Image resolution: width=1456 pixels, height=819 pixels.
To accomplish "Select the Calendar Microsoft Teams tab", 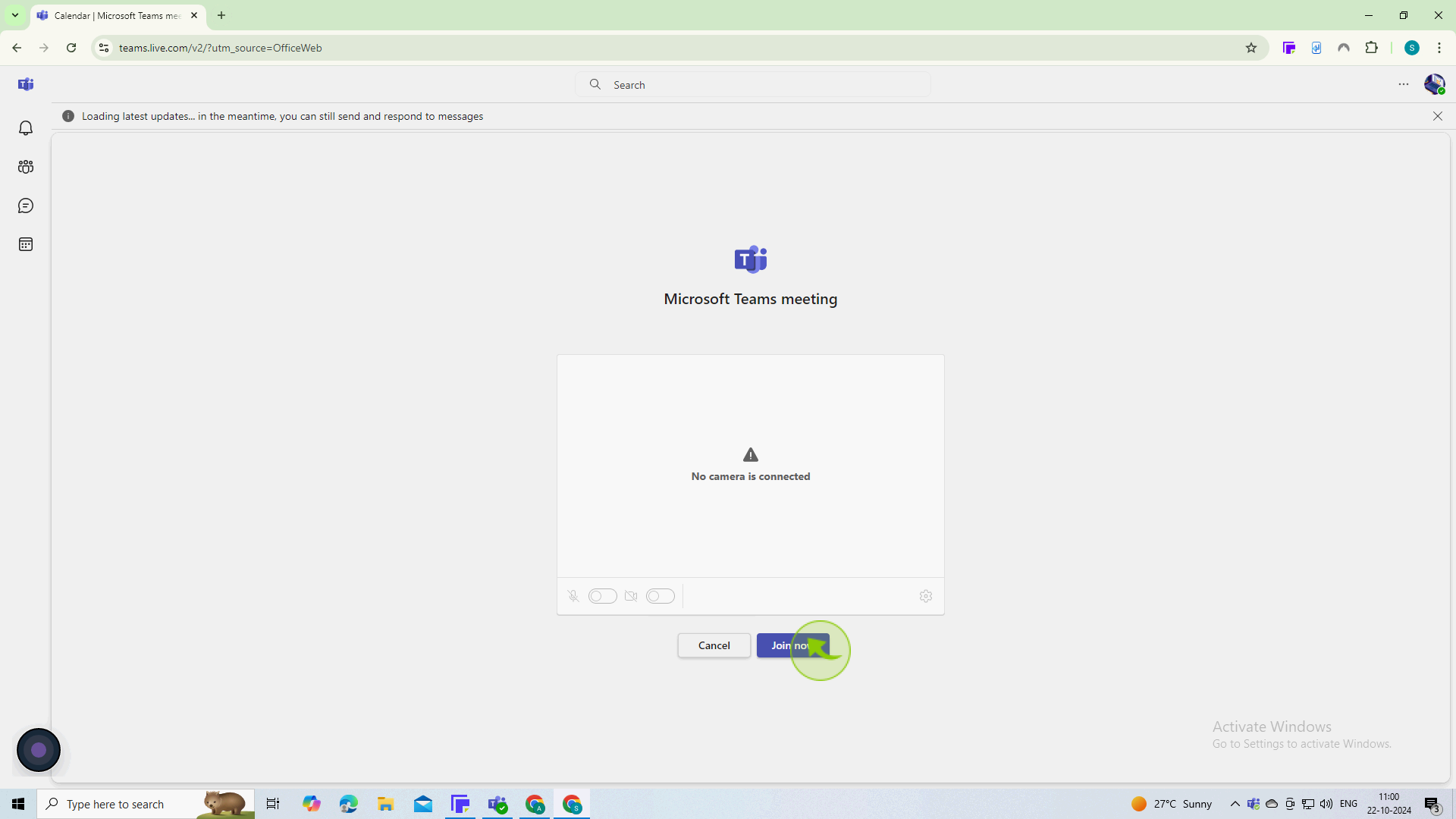I will point(118,15).
